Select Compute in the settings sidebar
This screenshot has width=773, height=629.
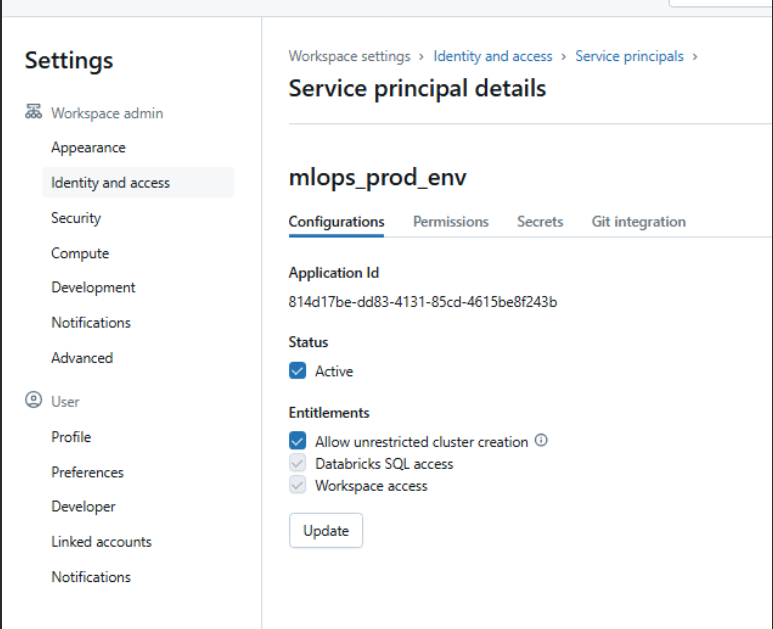coord(80,253)
